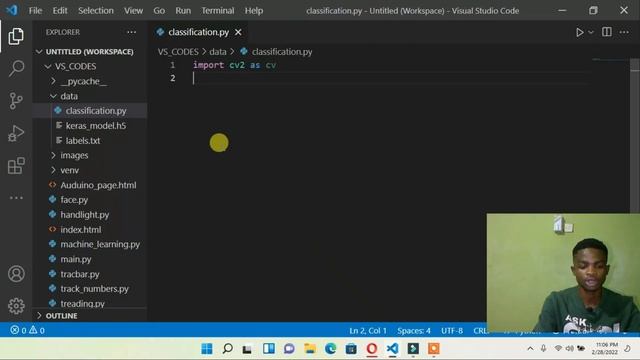The image size is (640, 360).
Task: Split the editor to the right
Action: click(x=607, y=32)
